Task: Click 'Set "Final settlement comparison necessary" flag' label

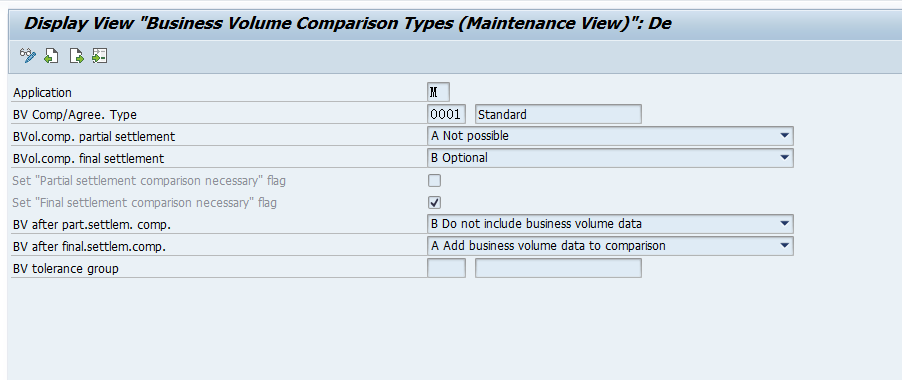Action: point(144,202)
